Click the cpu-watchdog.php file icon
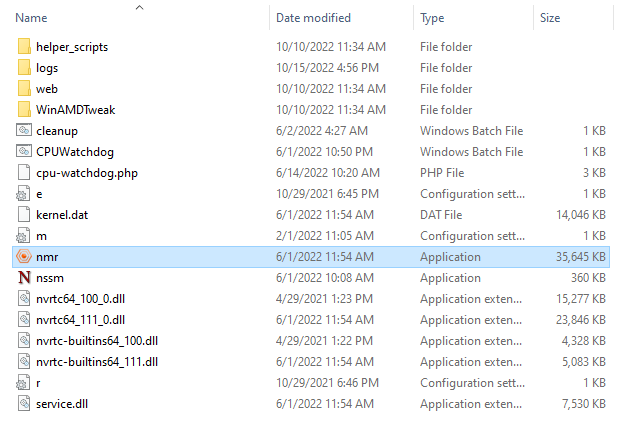Screen dimensions: 638x425 (24, 173)
